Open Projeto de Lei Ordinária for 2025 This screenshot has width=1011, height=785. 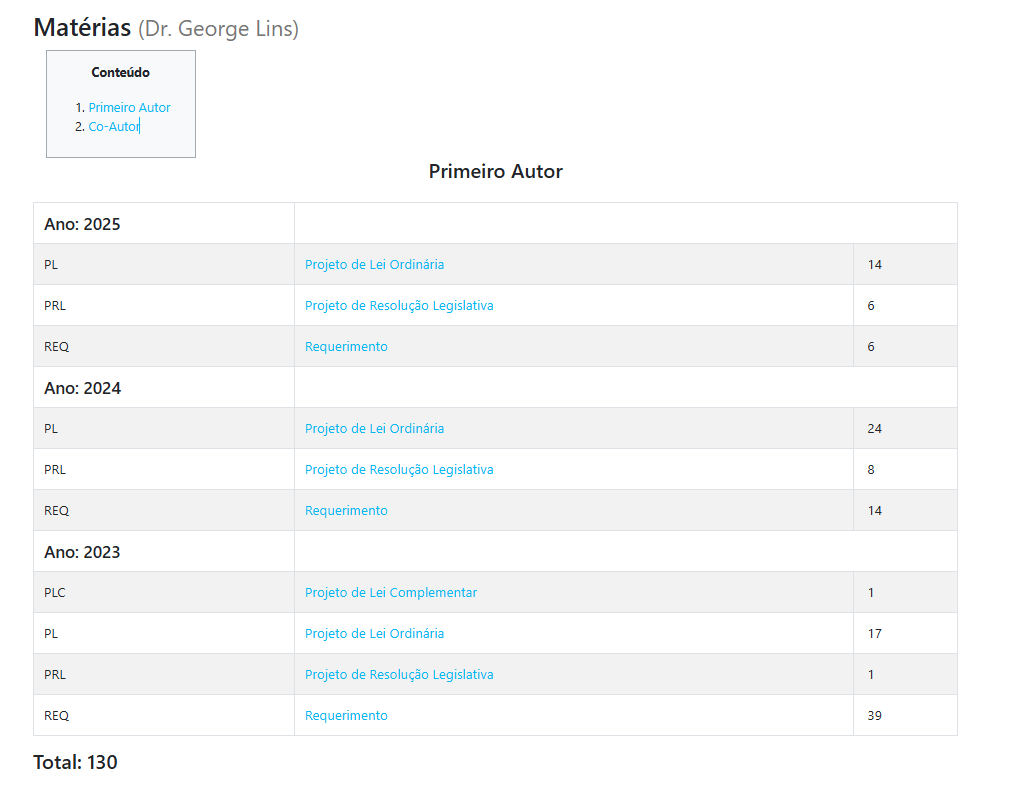pos(374,265)
